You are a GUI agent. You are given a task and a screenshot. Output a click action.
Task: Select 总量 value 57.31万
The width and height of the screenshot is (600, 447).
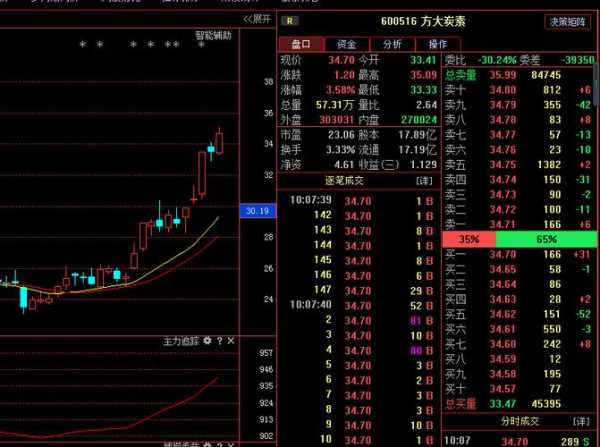click(335, 105)
